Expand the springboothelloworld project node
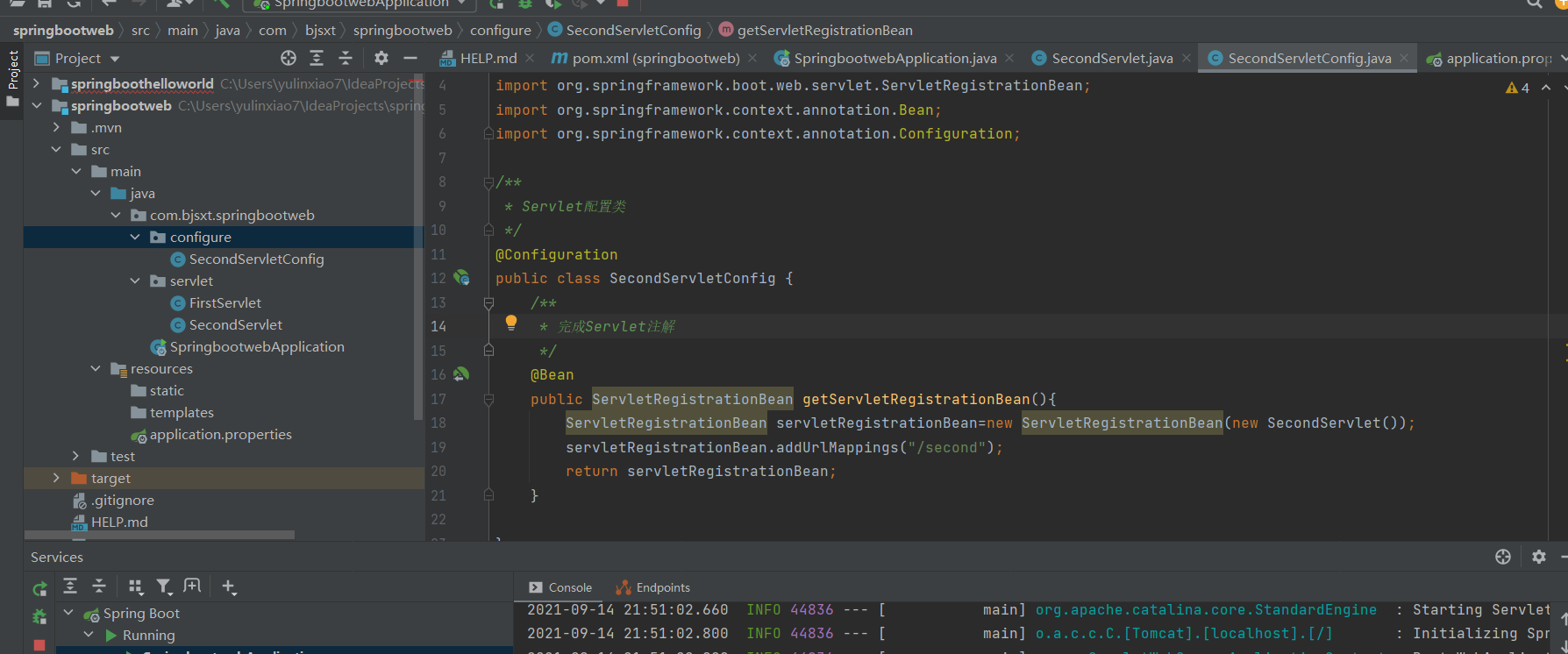This screenshot has height=654, width=1568. coord(36,83)
